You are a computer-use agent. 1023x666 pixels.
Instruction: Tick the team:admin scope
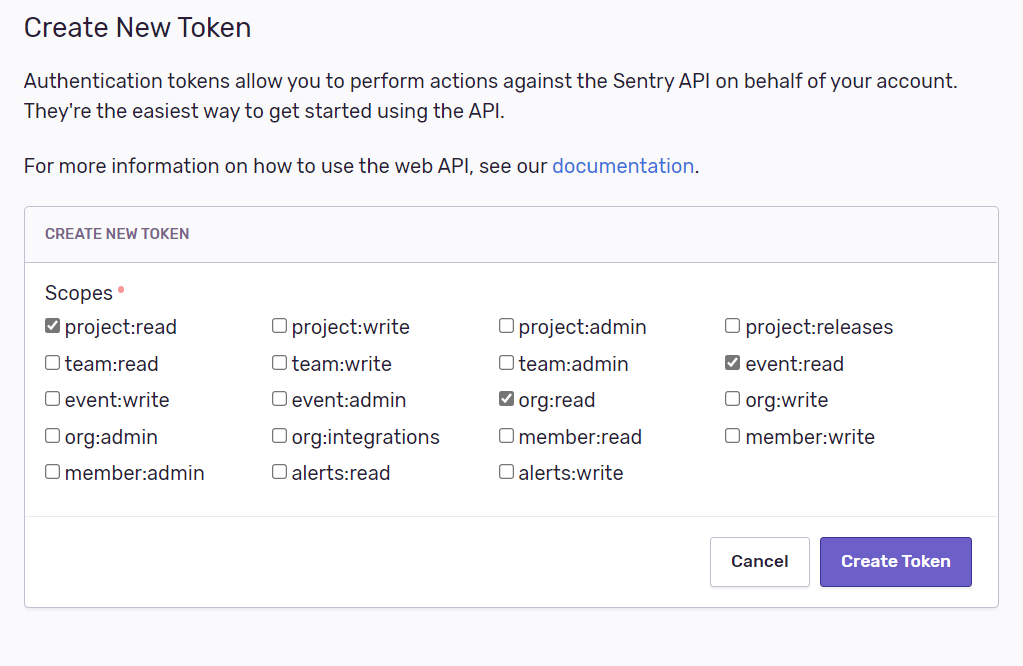507,363
